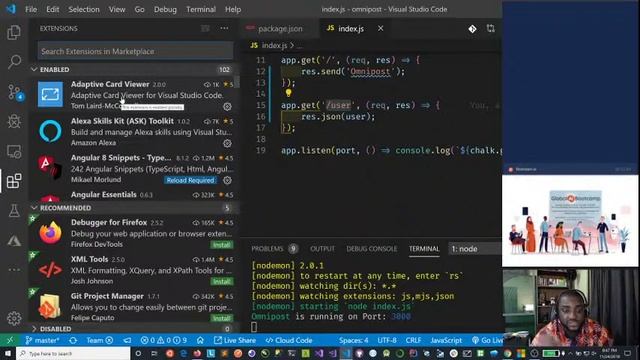Viewport: 640px width, 360px height.
Task: Open Remote Explorer icon in activity bar
Action: click(x=14, y=151)
